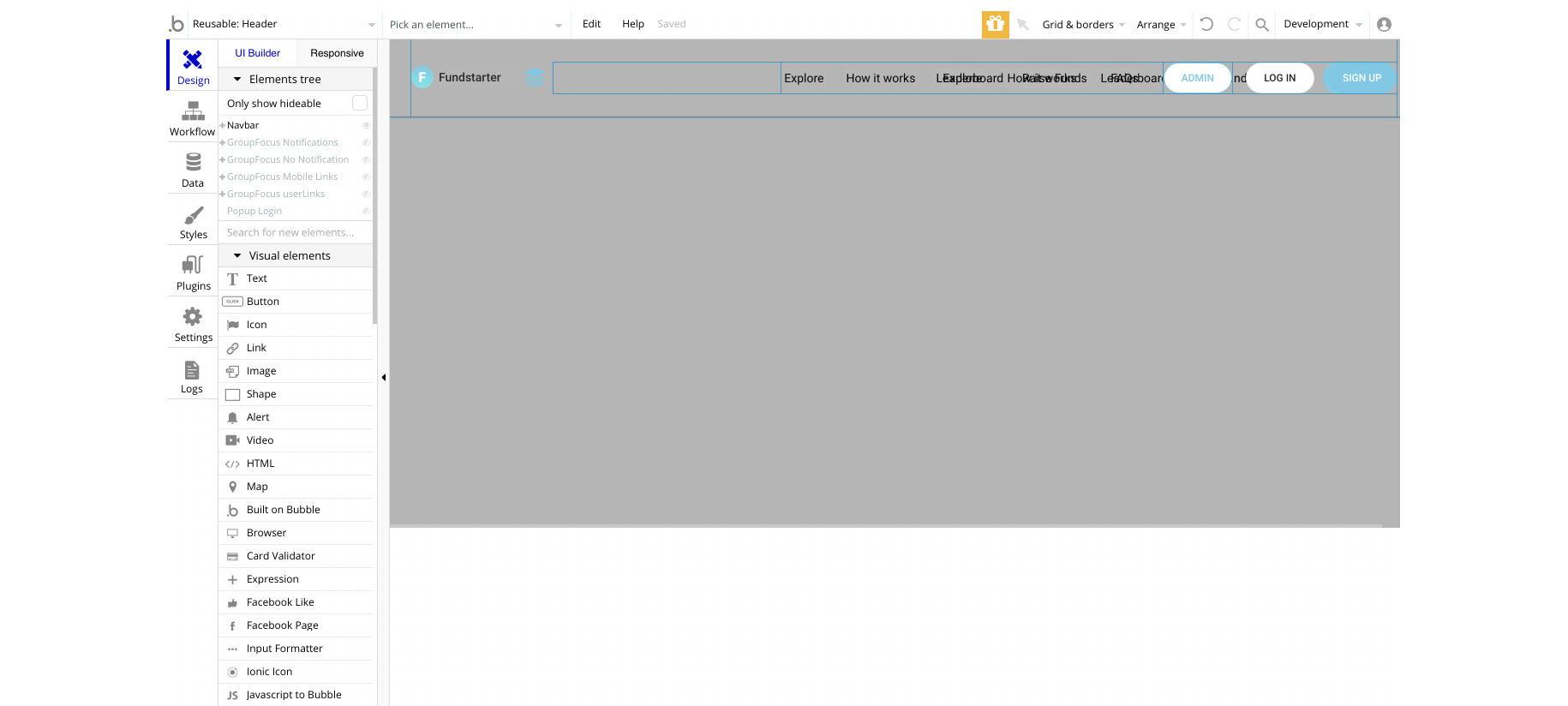
Task: Click the SIGN UP button on canvas
Action: (1361, 78)
